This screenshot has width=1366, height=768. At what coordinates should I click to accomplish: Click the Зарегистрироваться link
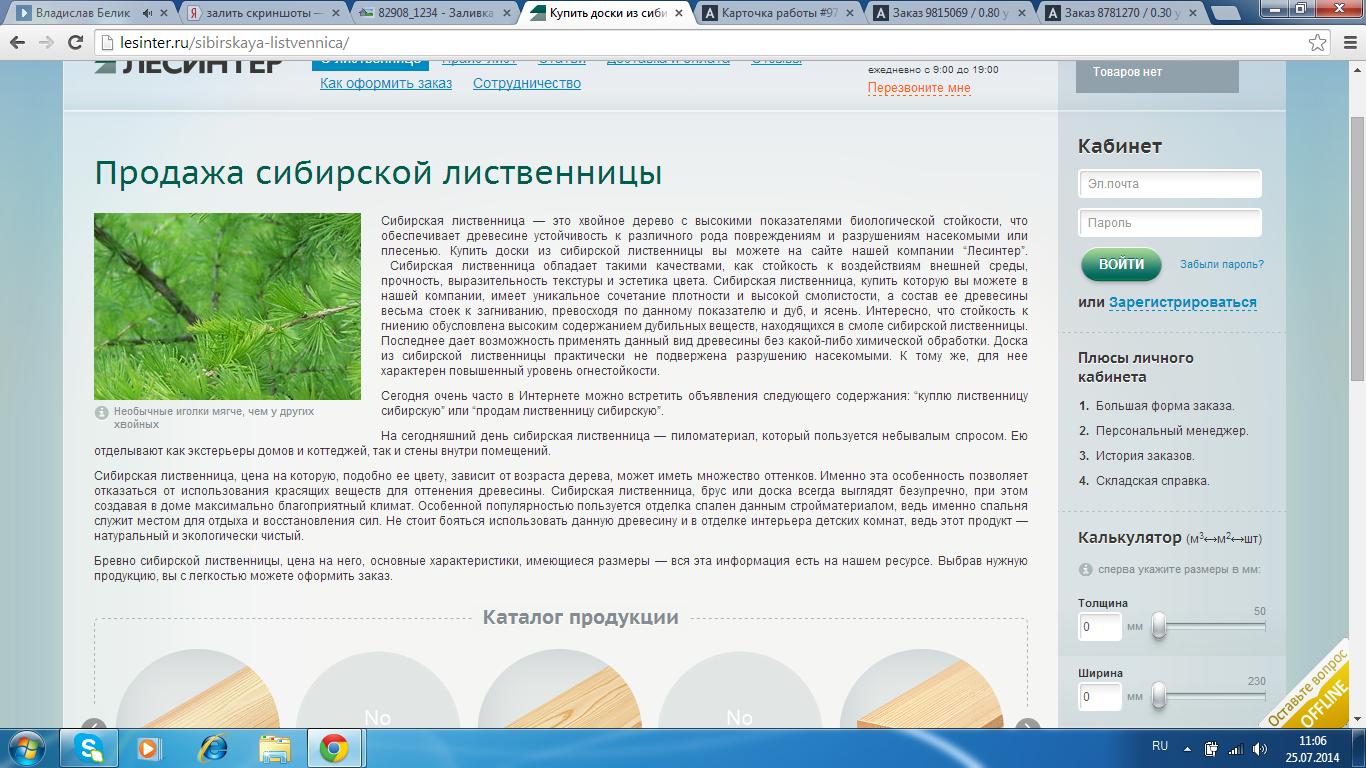[1183, 302]
